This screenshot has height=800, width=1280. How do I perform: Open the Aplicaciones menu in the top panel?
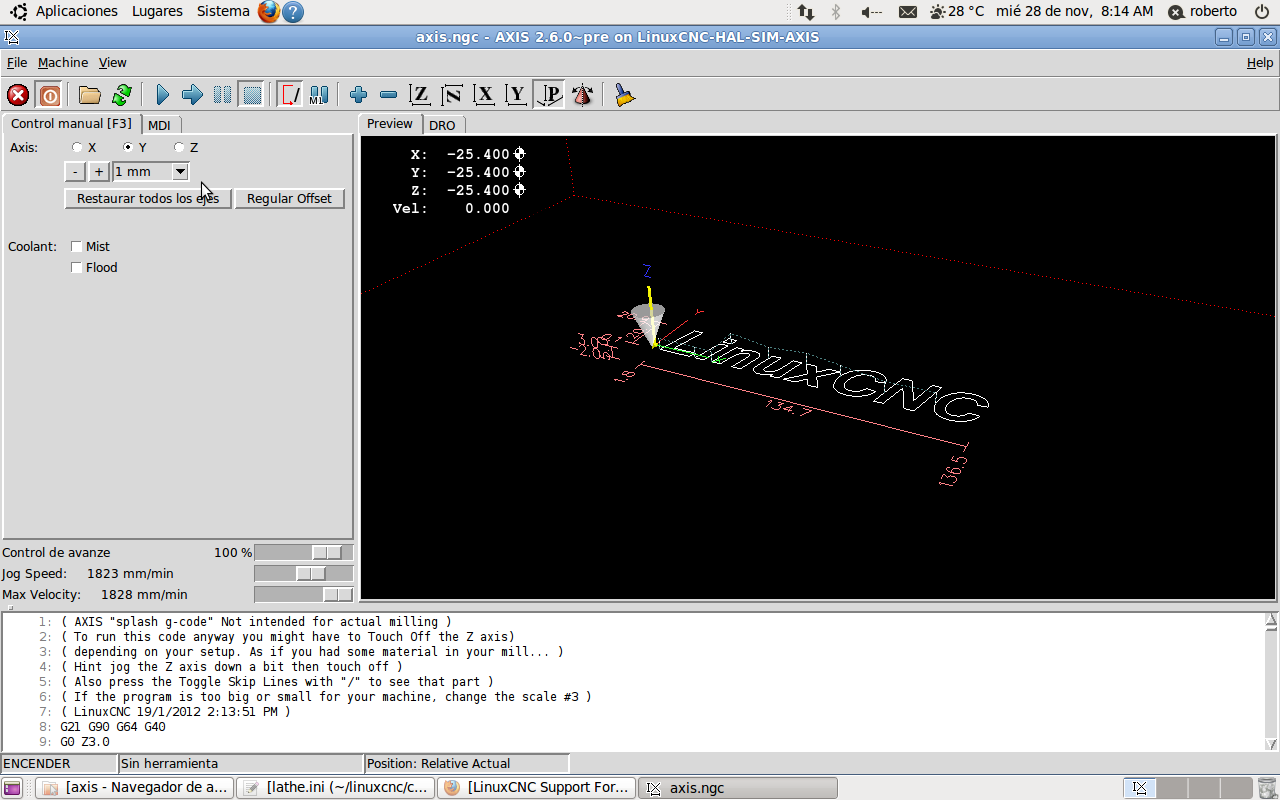click(x=76, y=11)
